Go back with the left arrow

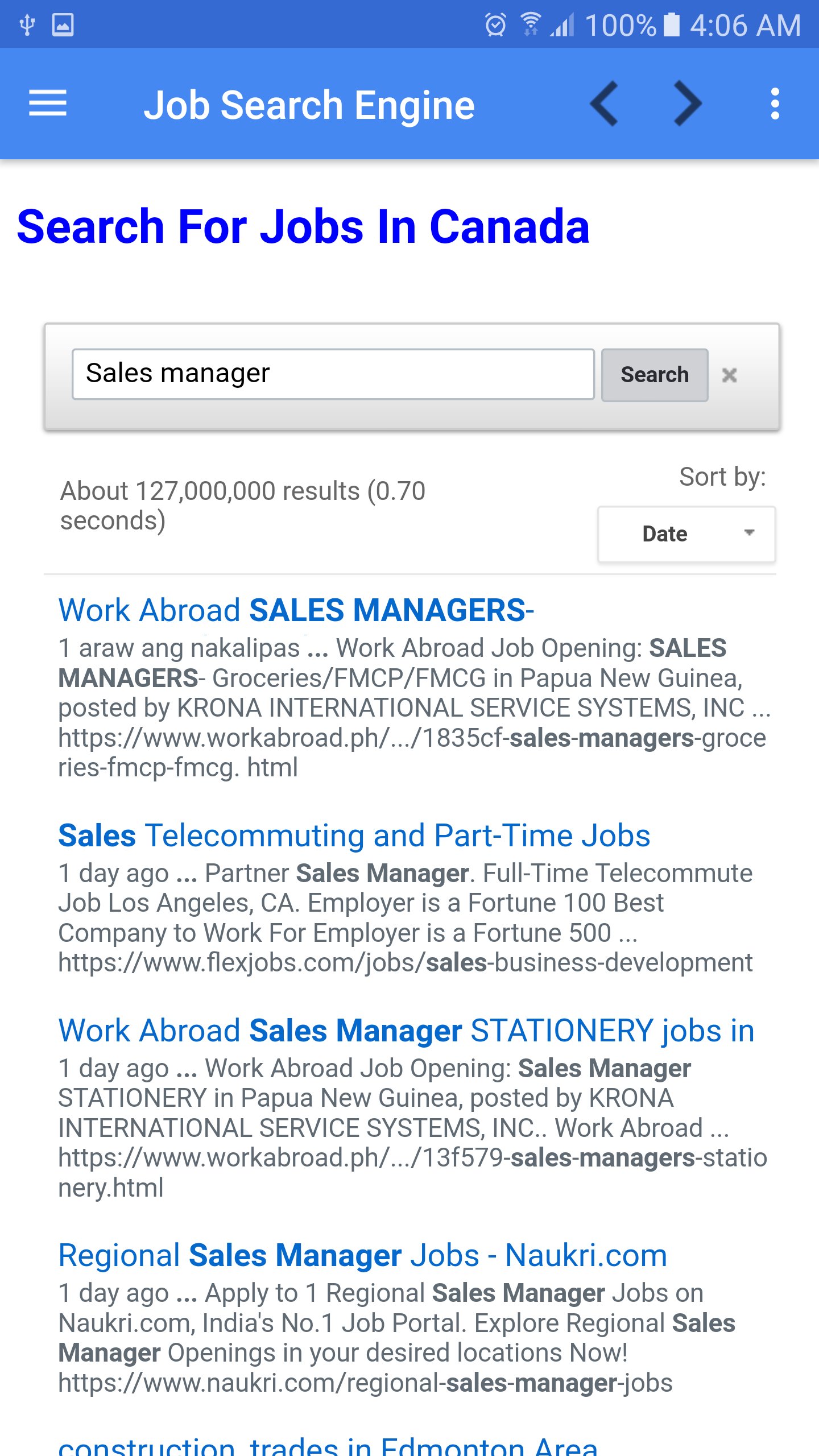[x=604, y=104]
